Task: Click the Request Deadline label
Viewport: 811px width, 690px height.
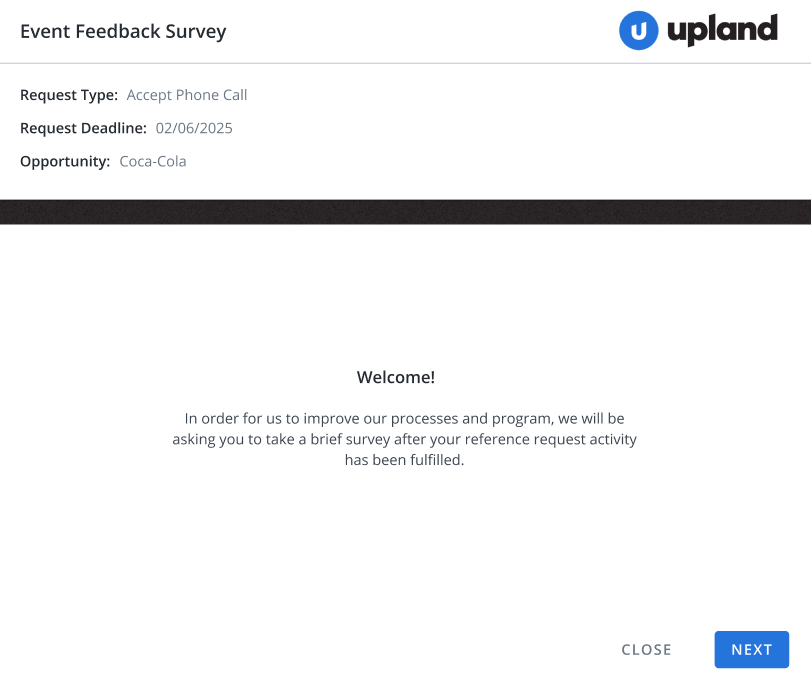Action: [83, 128]
